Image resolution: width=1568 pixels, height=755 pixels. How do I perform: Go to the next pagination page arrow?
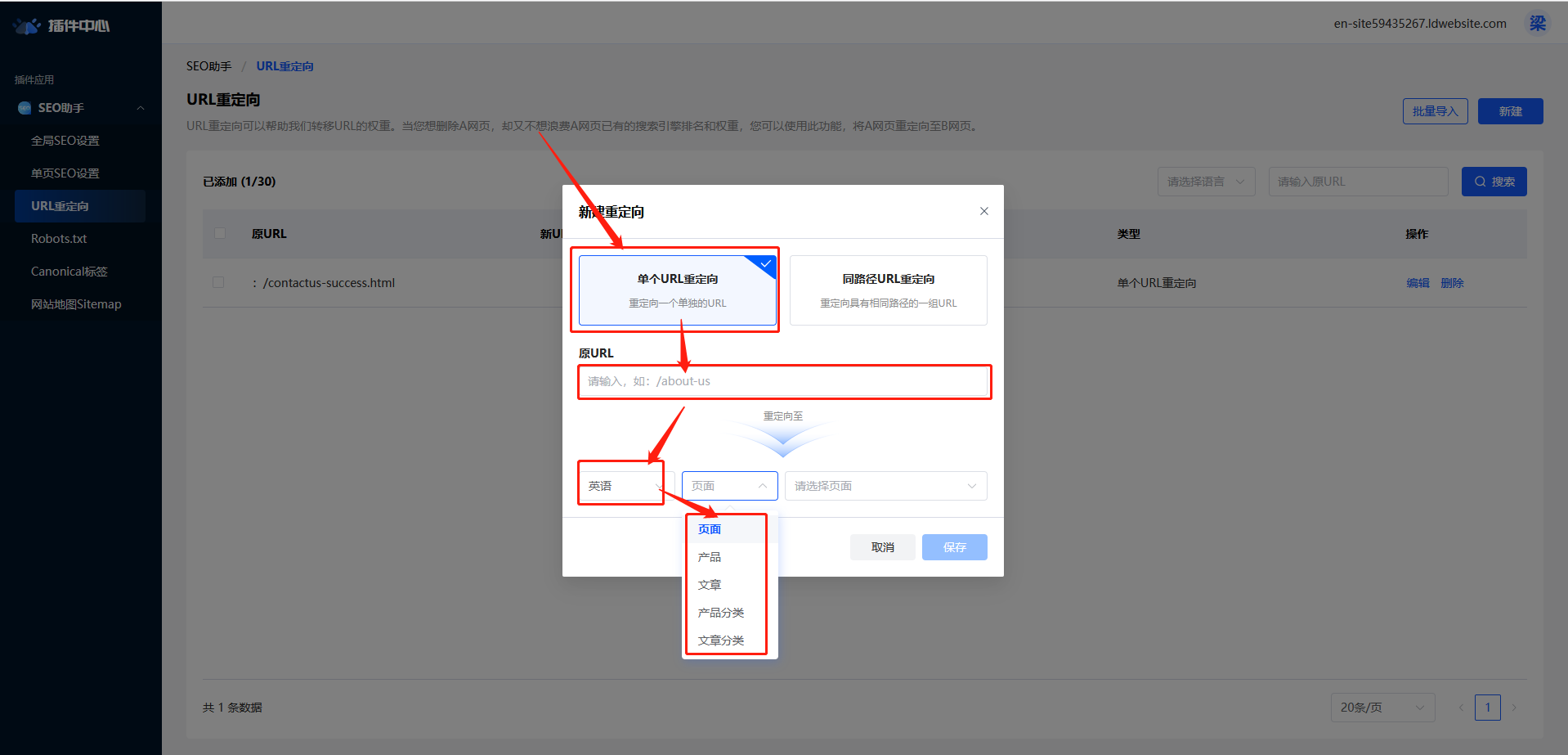click(x=1514, y=708)
